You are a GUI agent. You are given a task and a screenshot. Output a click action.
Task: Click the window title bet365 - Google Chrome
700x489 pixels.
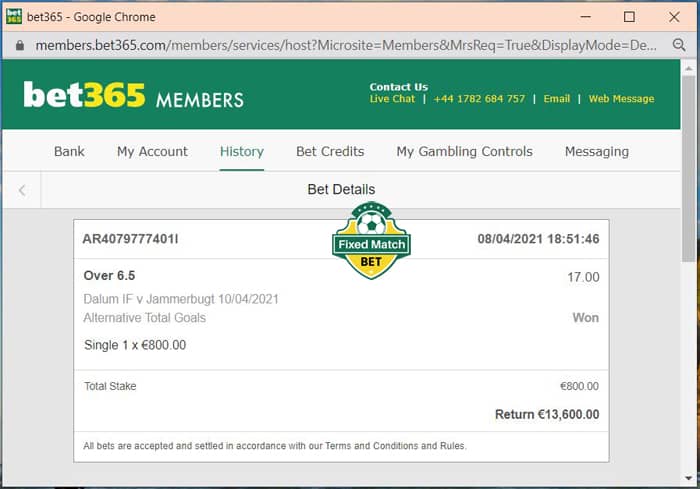[91, 17]
